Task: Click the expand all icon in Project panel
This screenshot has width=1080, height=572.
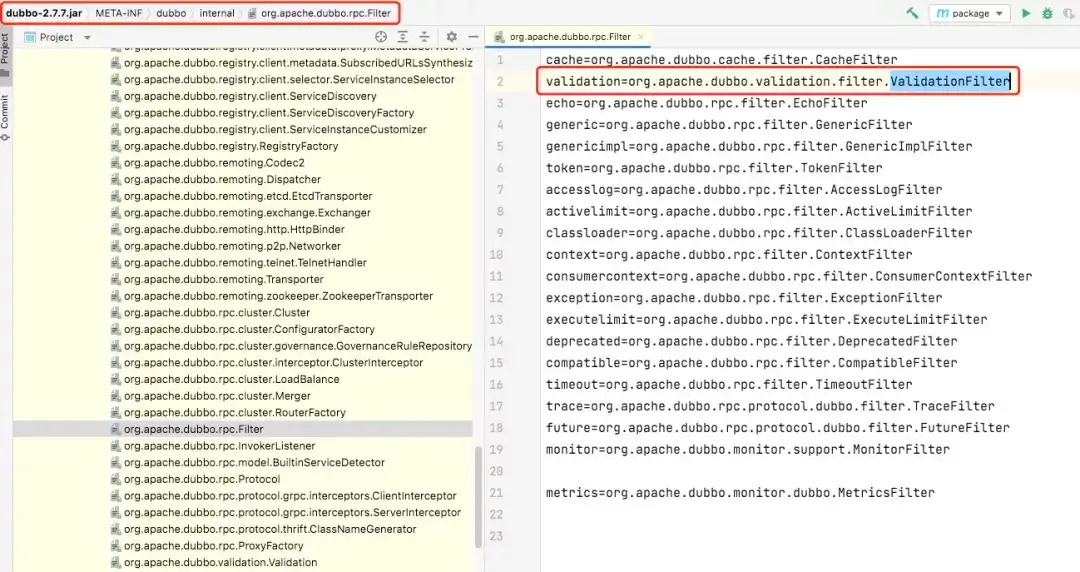Action: click(x=403, y=37)
